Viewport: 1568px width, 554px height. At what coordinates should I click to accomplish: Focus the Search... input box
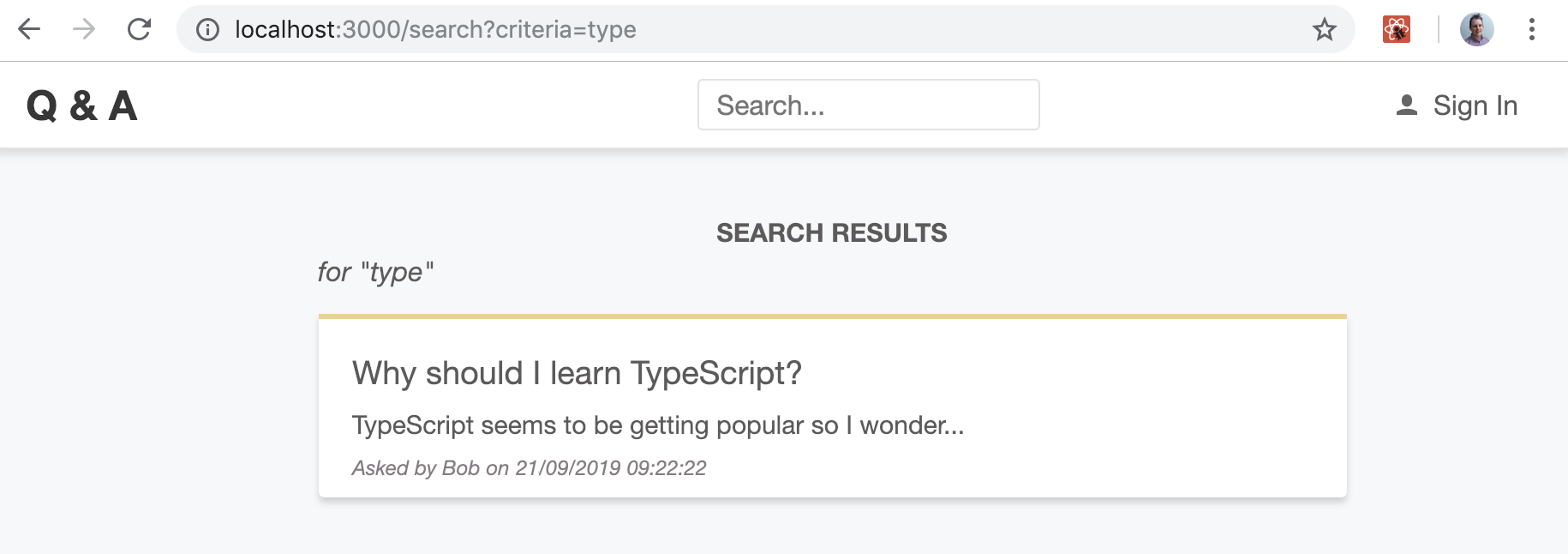[x=868, y=105]
